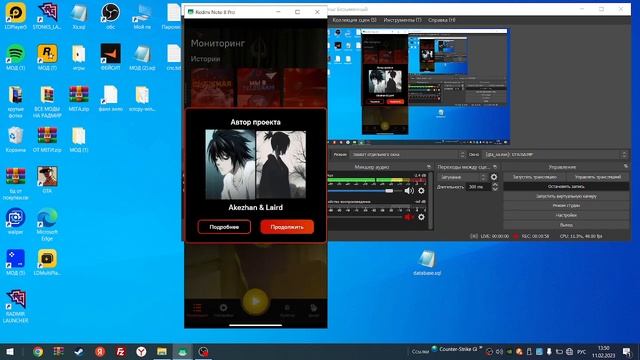Open the Tools menu in OBS
Screen dimensions: 640x360
tap(402, 20)
